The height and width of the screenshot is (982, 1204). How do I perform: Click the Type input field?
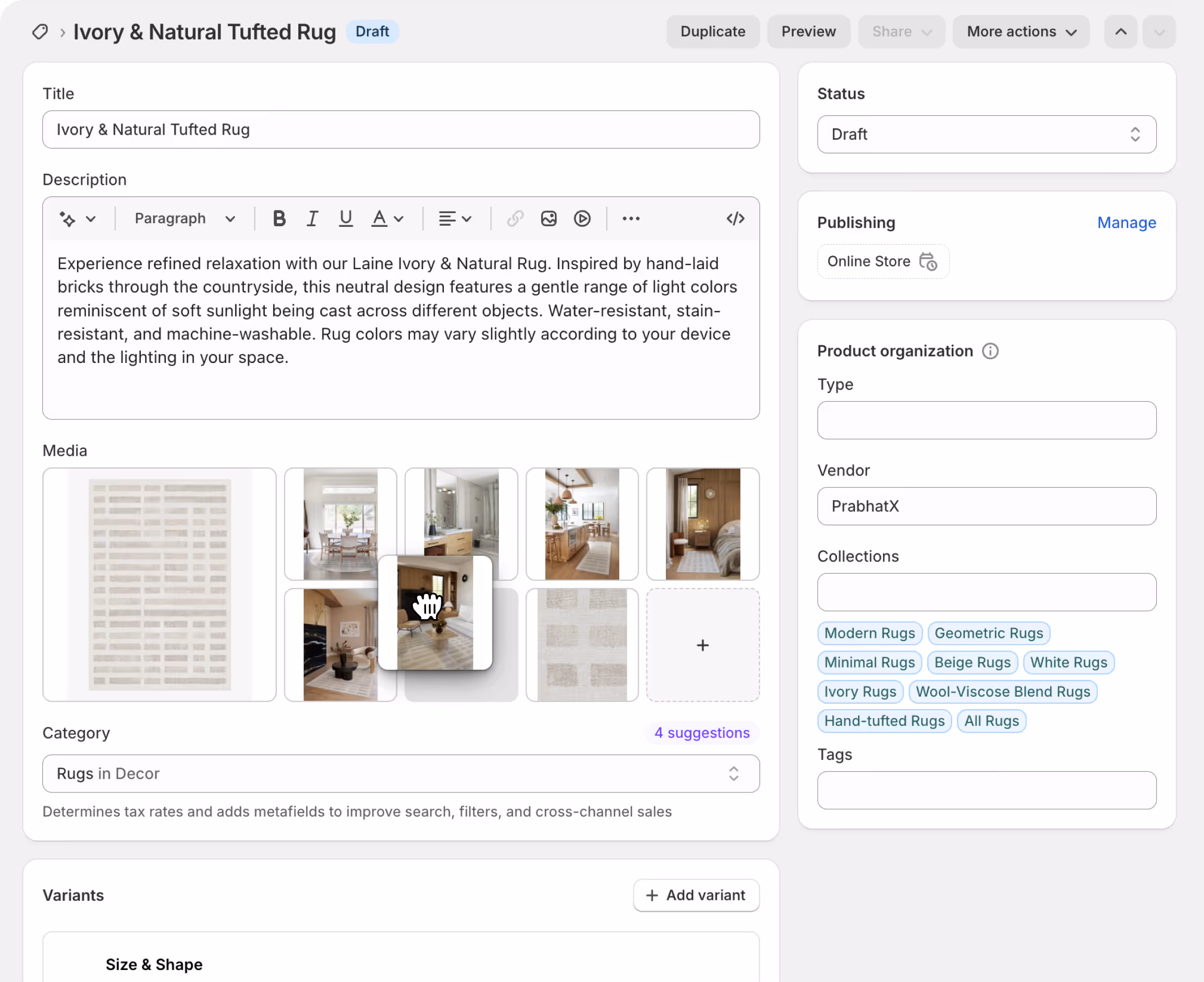point(987,420)
